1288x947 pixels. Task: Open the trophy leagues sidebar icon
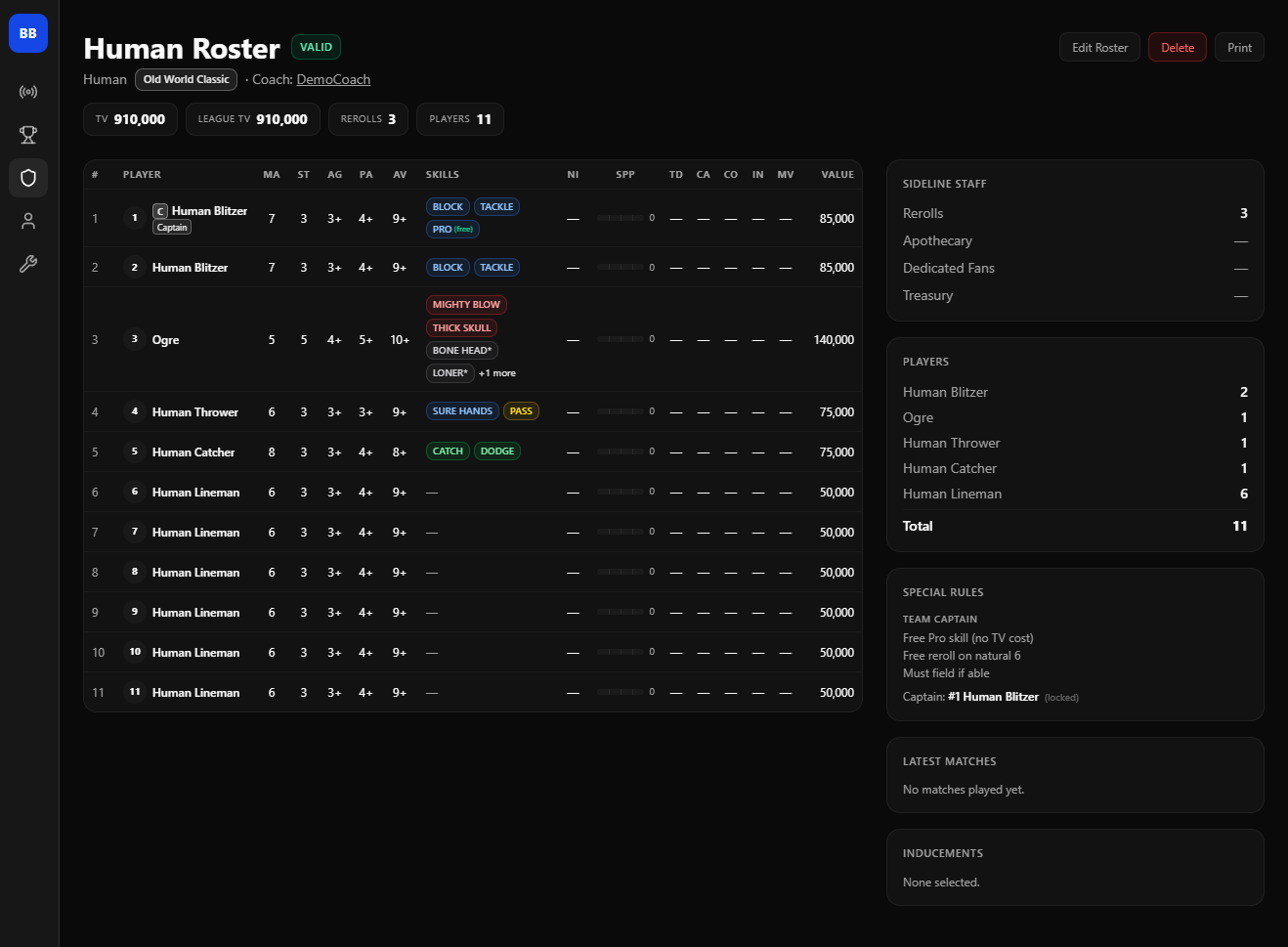pyautogui.click(x=28, y=135)
